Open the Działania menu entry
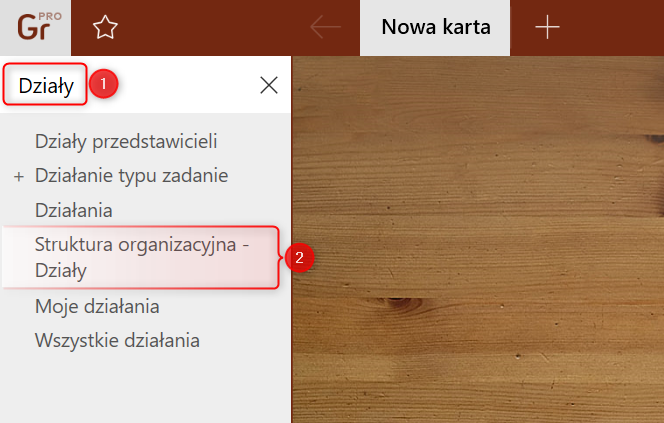This screenshot has width=664, height=423. pyautogui.click(x=74, y=210)
